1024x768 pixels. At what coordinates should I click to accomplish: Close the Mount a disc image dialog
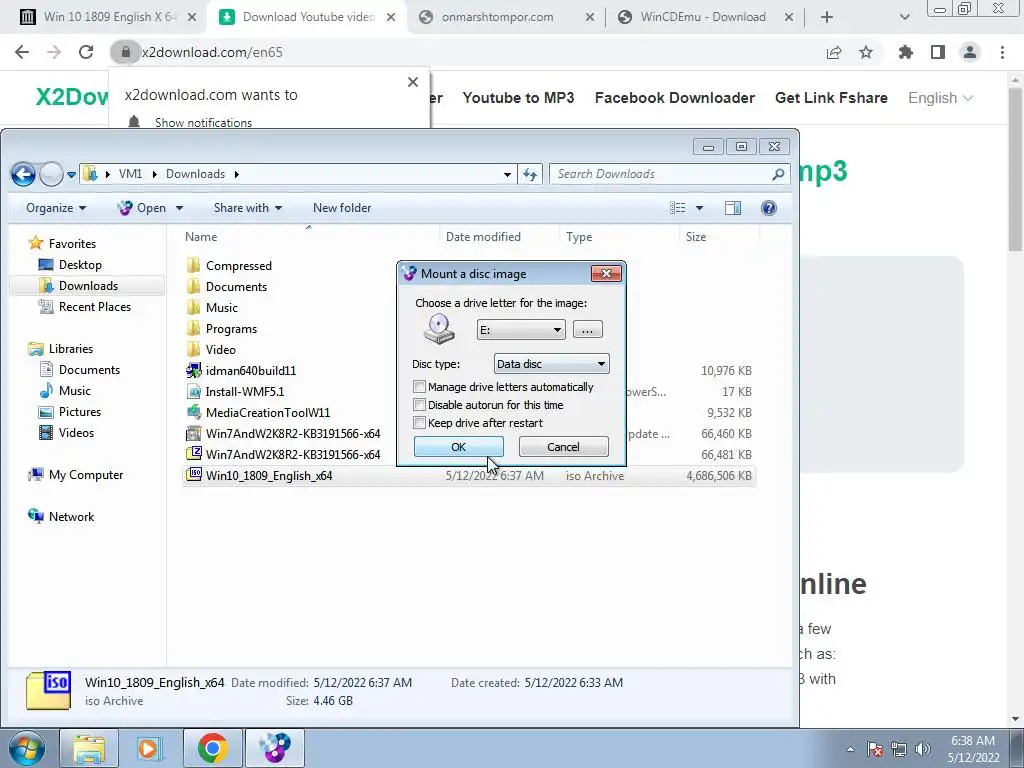coord(606,274)
